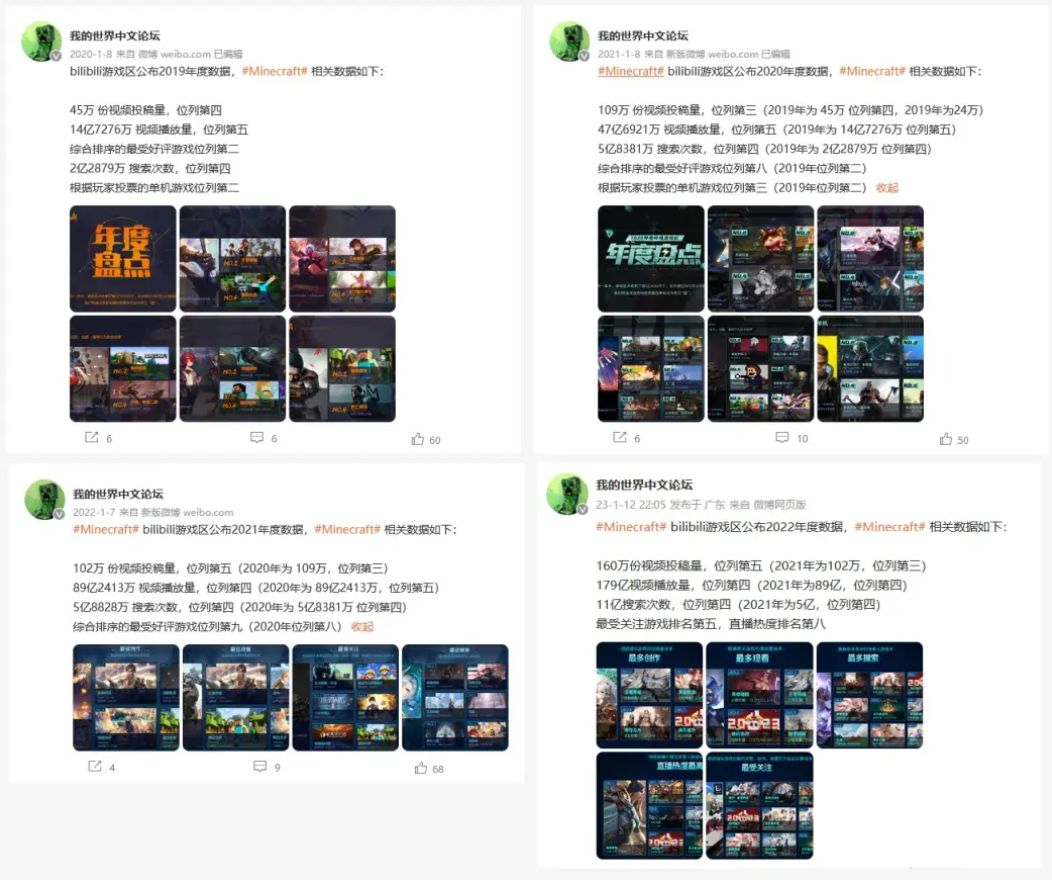
Task: Click the timestamp 2021-1-8
Action: click(619, 54)
